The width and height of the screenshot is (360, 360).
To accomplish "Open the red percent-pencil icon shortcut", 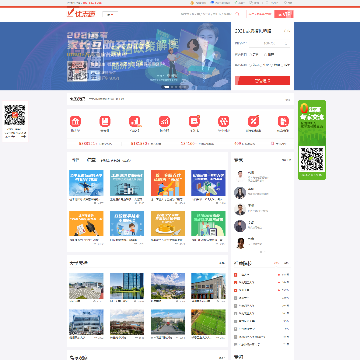I will click(x=253, y=121).
